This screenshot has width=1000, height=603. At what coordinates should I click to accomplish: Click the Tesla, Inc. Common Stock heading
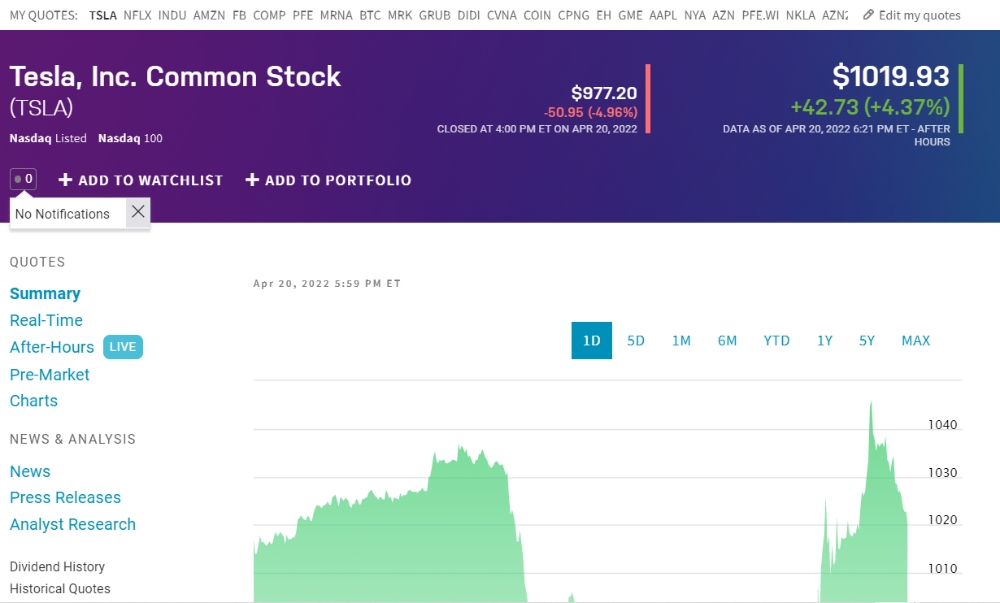click(175, 76)
